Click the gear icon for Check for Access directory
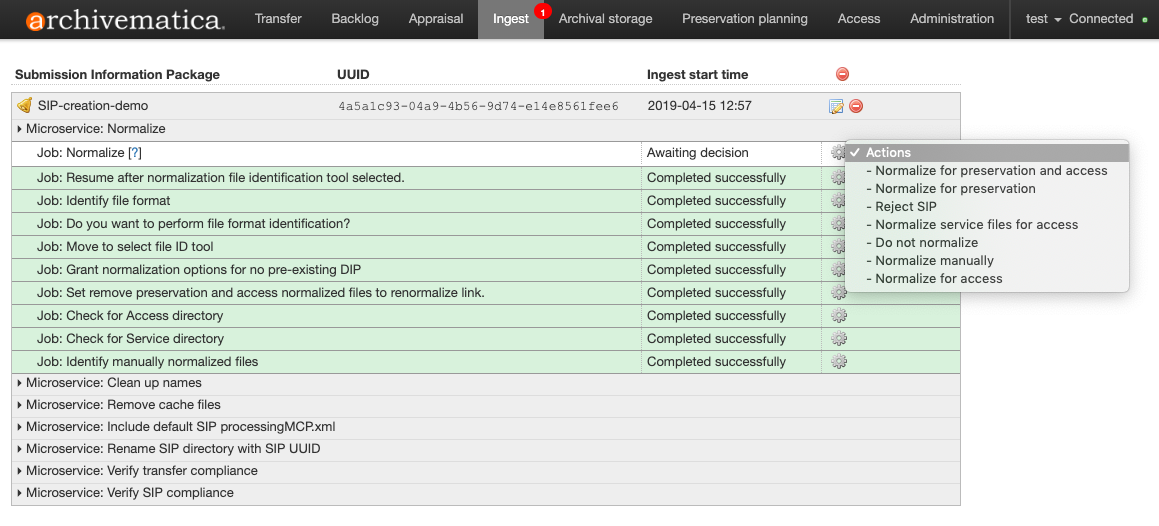This screenshot has width=1159, height=526. click(x=838, y=315)
